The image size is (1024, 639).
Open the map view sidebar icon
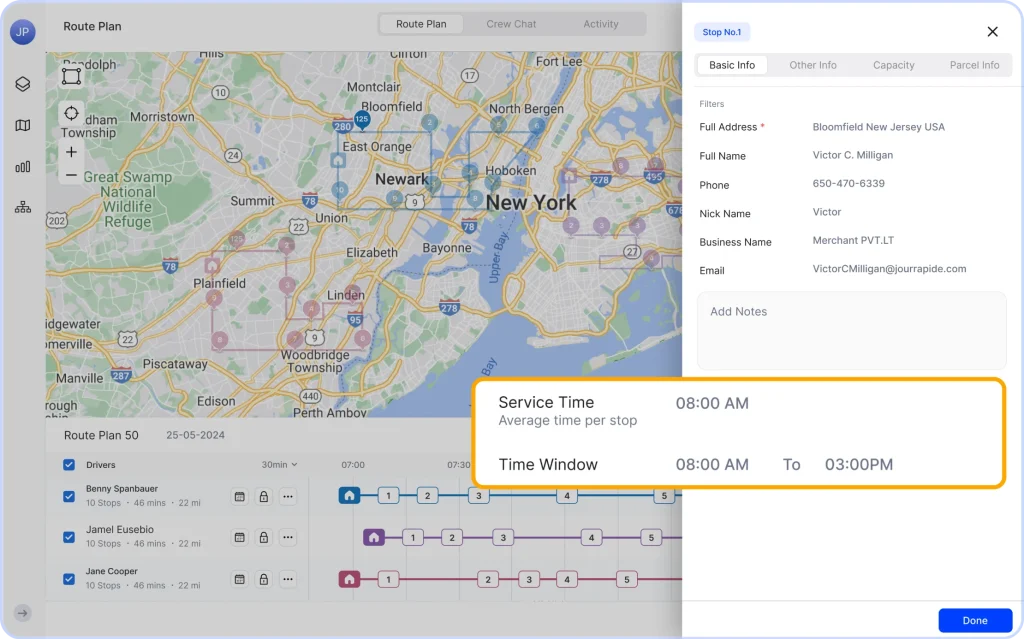click(x=23, y=125)
